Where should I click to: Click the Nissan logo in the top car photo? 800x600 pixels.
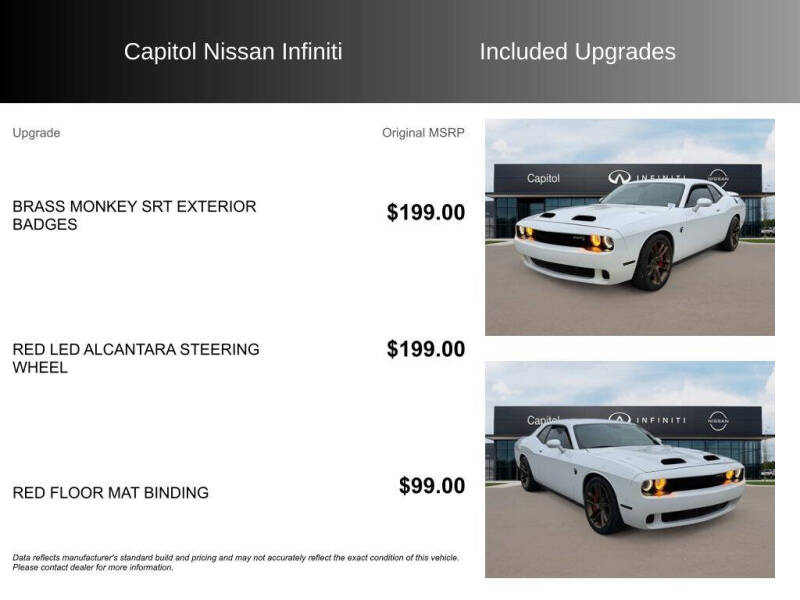tap(718, 176)
